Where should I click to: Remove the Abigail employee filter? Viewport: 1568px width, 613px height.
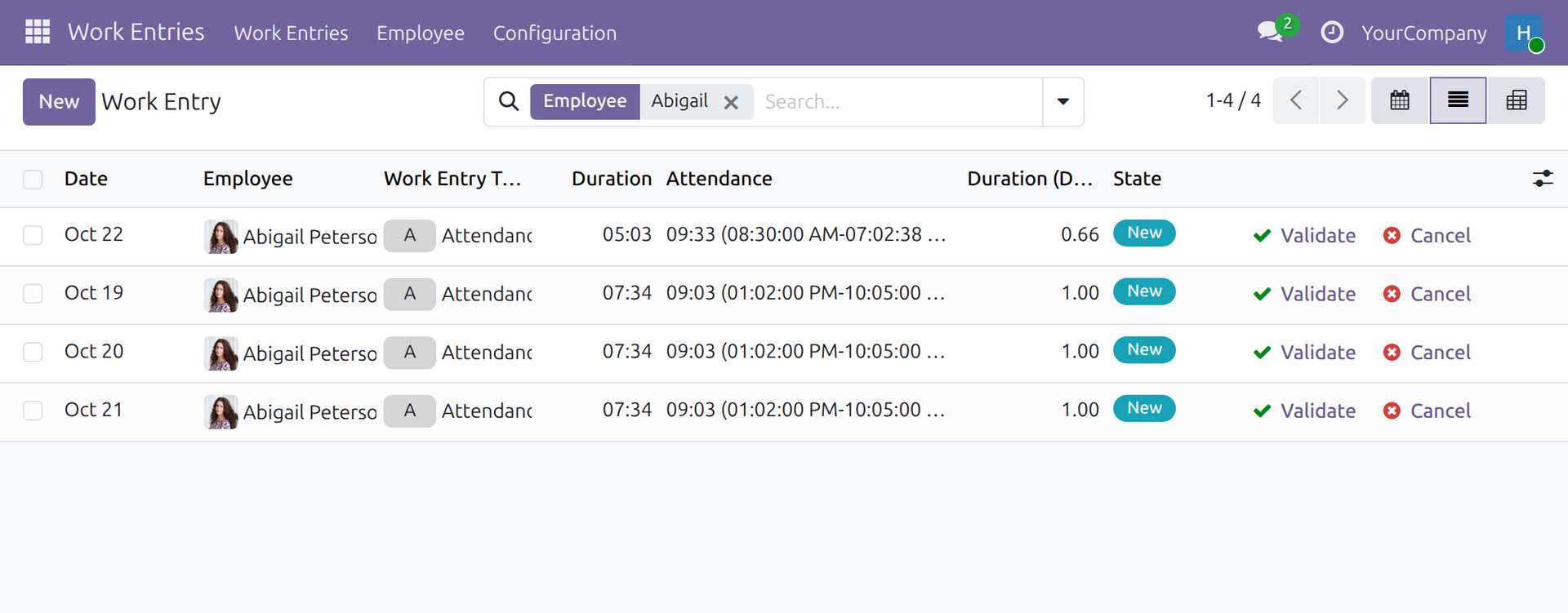pyautogui.click(x=731, y=102)
